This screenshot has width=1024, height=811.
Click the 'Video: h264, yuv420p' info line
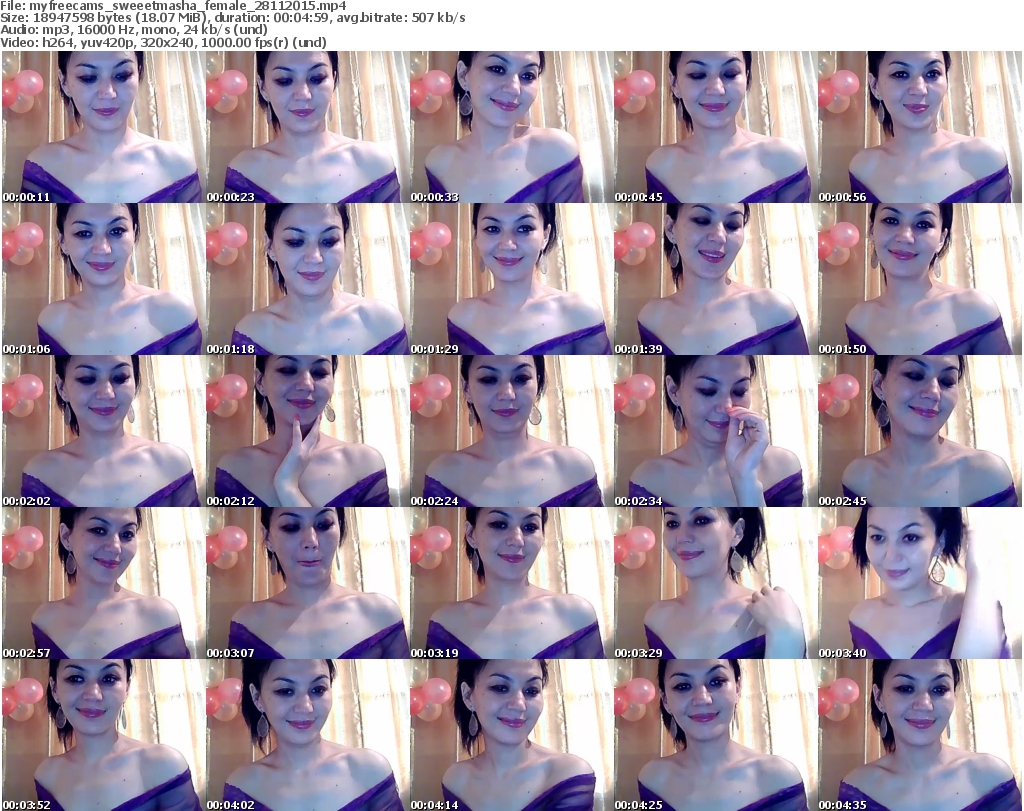coord(163,42)
